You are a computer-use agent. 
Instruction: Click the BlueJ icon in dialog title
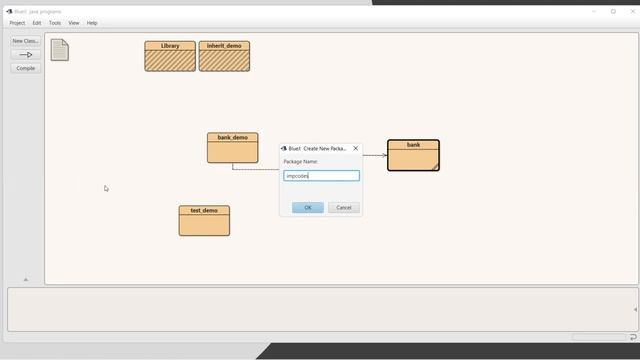(284, 149)
